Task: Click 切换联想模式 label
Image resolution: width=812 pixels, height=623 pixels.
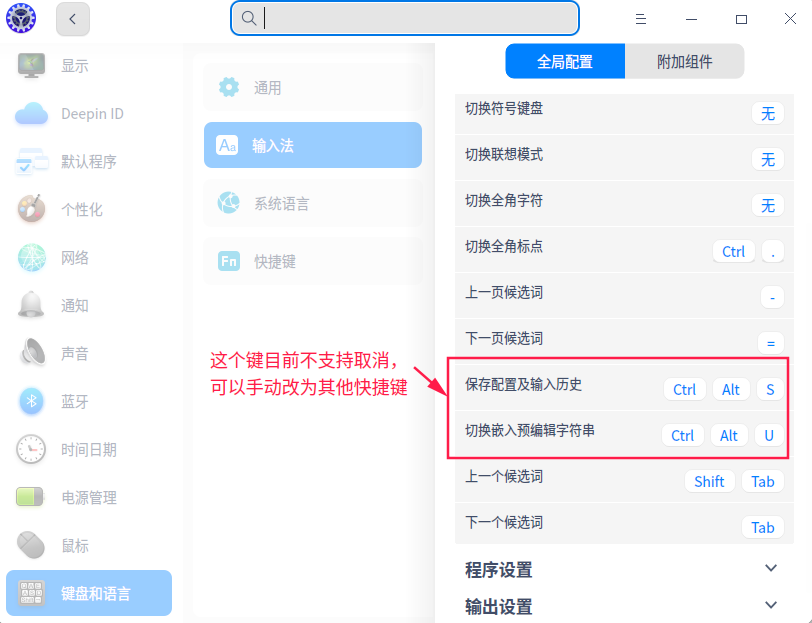Action: 504,154
